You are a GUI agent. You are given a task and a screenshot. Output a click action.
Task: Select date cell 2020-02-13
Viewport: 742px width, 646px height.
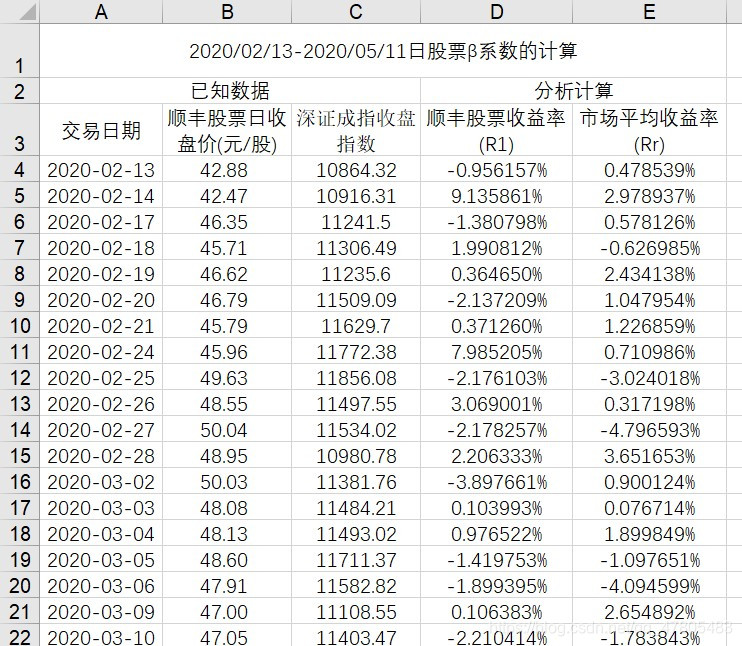click(x=101, y=169)
